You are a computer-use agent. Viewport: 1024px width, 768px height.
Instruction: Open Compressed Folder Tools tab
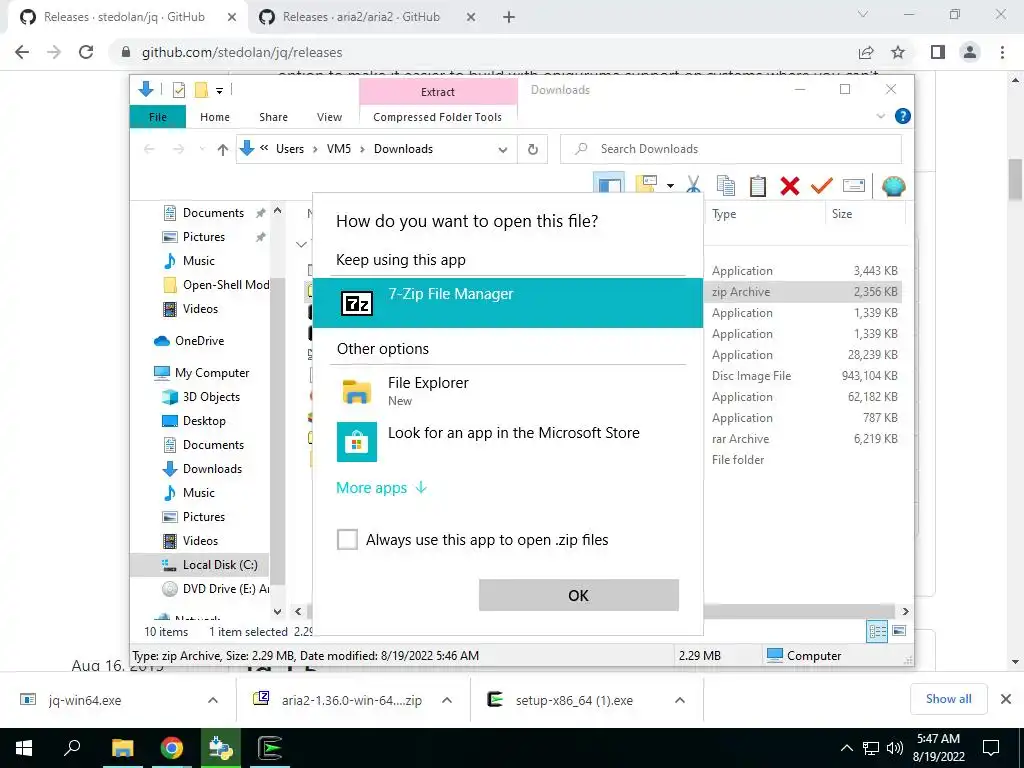pyautogui.click(x=438, y=117)
